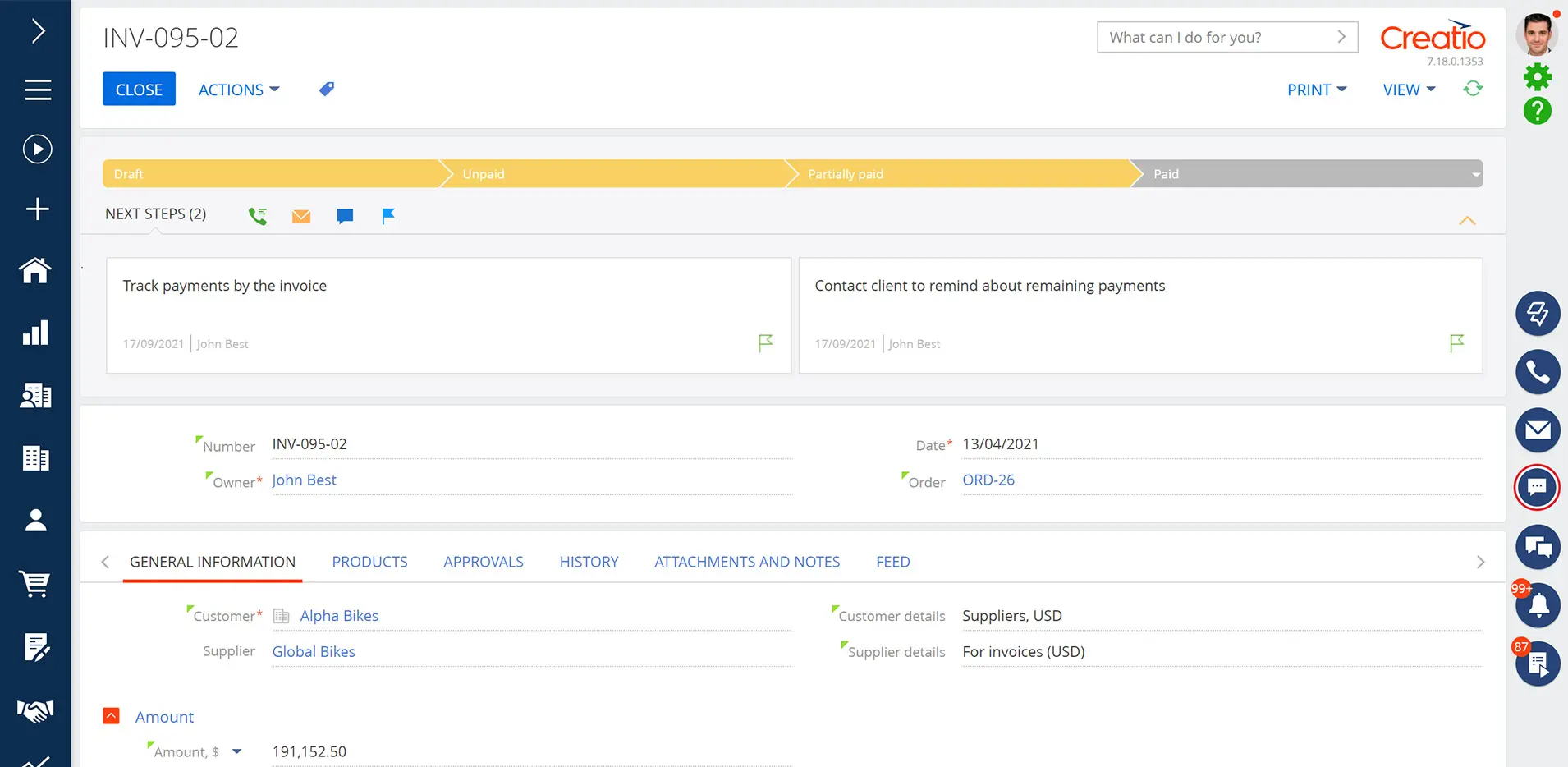Open the Amount currency dropdown arrow

coord(237,751)
